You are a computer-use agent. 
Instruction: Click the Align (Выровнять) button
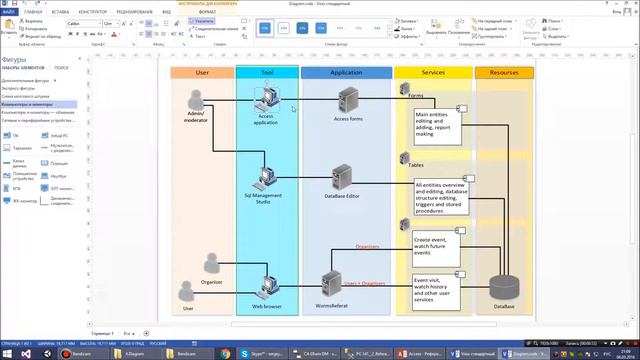(436, 28)
